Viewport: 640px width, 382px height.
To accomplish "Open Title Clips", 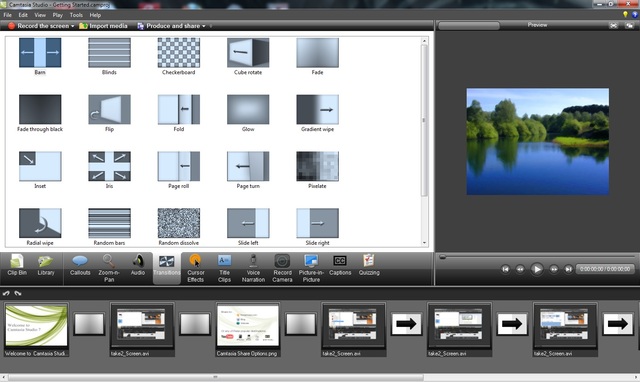I will (224, 268).
